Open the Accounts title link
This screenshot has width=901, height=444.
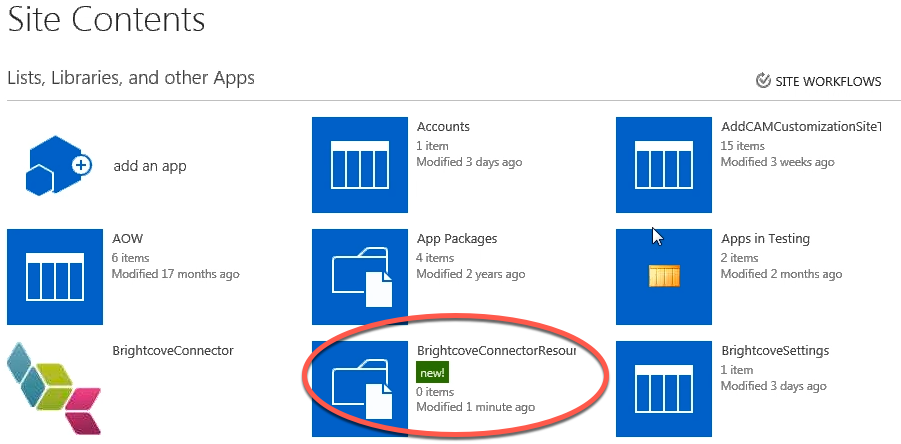click(443, 127)
